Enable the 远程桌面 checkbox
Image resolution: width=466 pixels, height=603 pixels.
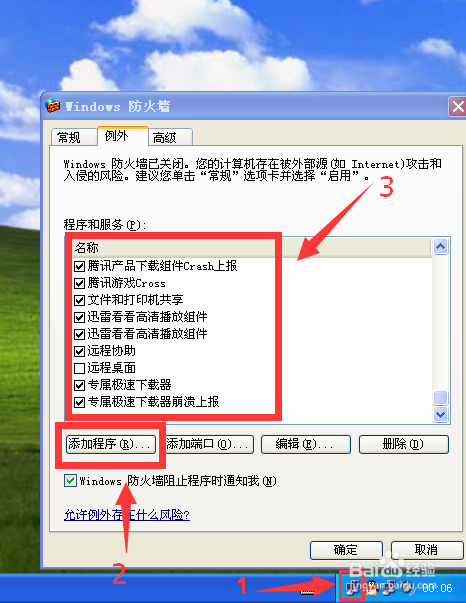(x=79, y=368)
